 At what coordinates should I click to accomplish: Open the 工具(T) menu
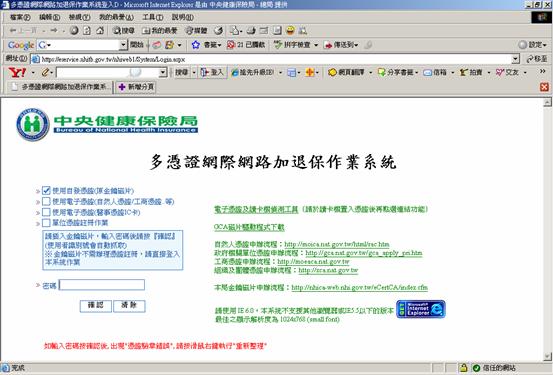point(153,17)
